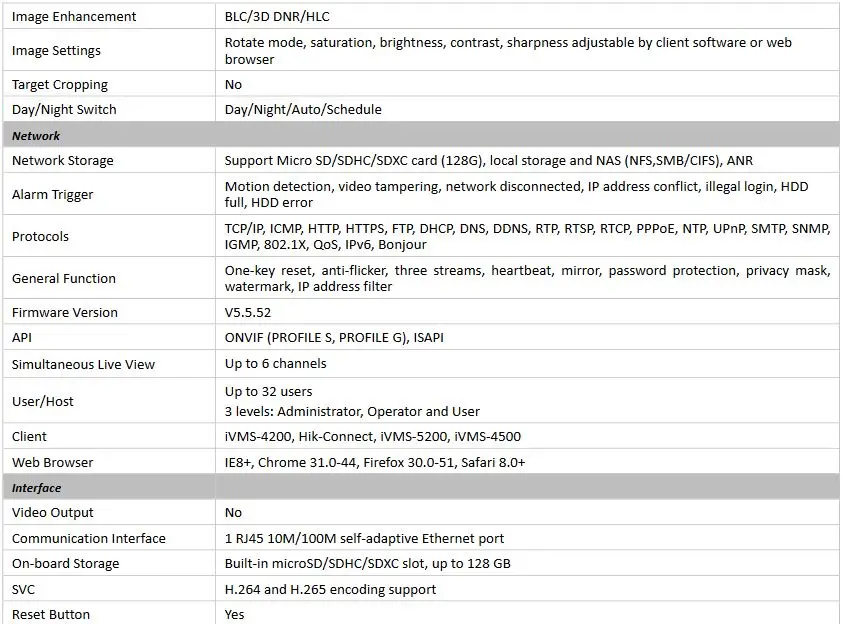Select the TCP/IP protocols list text
This screenshot has height=624, width=843.
(x=527, y=236)
